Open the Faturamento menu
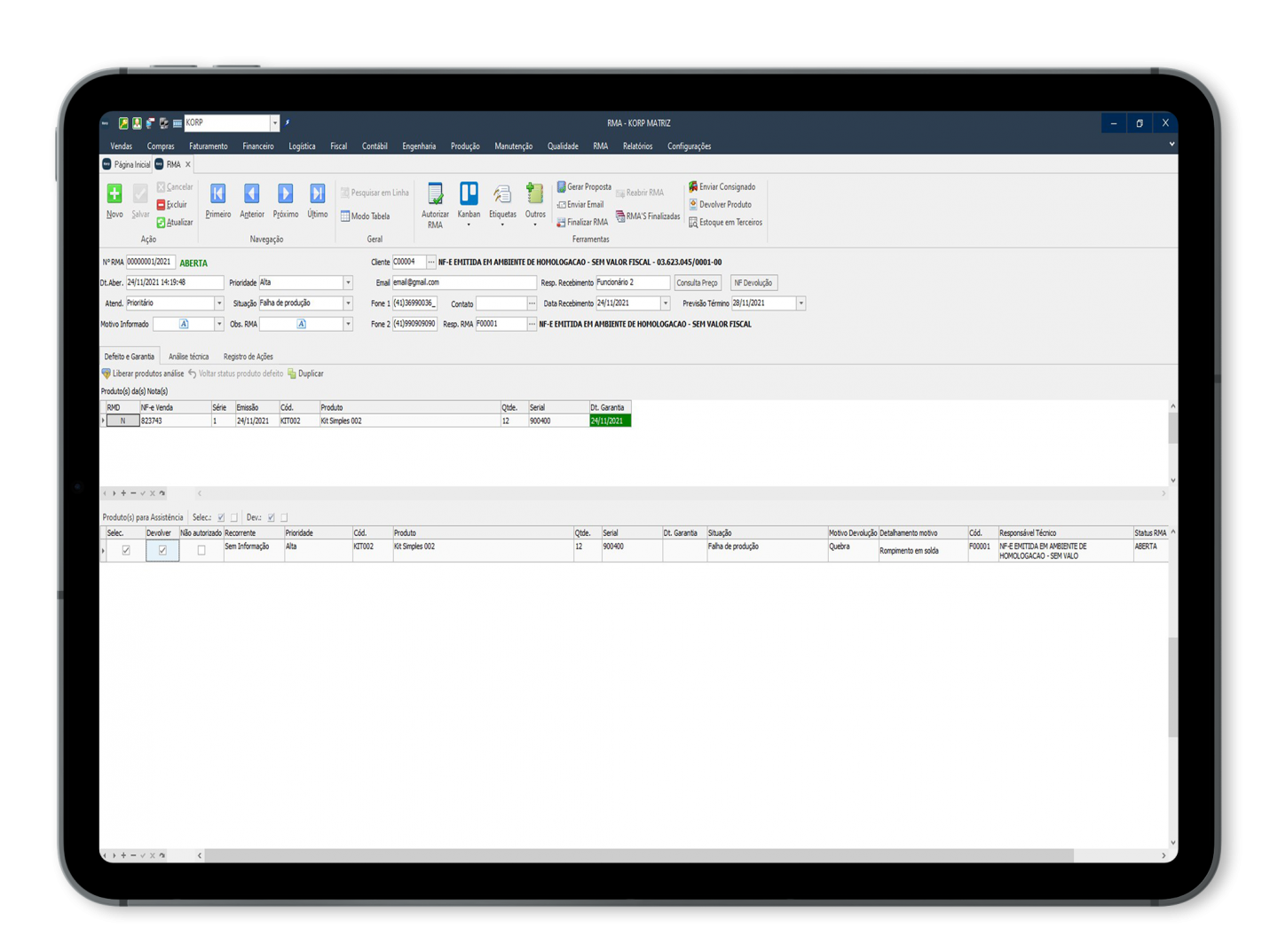Screen dimensions: 1278x952 pyautogui.click(x=209, y=146)
